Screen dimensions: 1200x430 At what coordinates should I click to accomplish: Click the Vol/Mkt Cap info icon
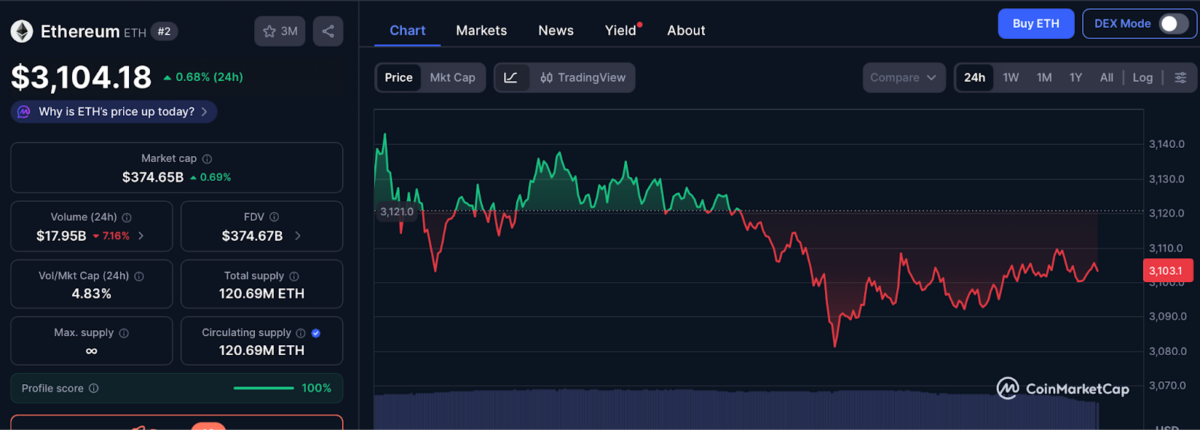[x=139, y=275]
